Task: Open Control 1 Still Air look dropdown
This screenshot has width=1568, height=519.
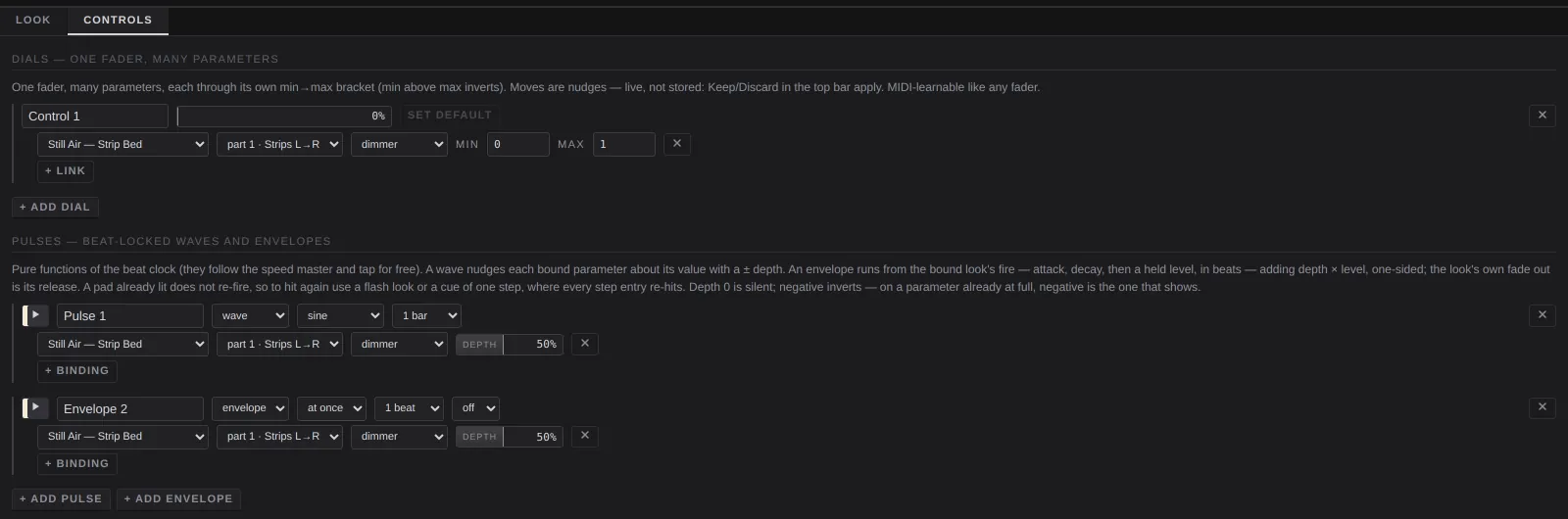Action: point(122,144)
